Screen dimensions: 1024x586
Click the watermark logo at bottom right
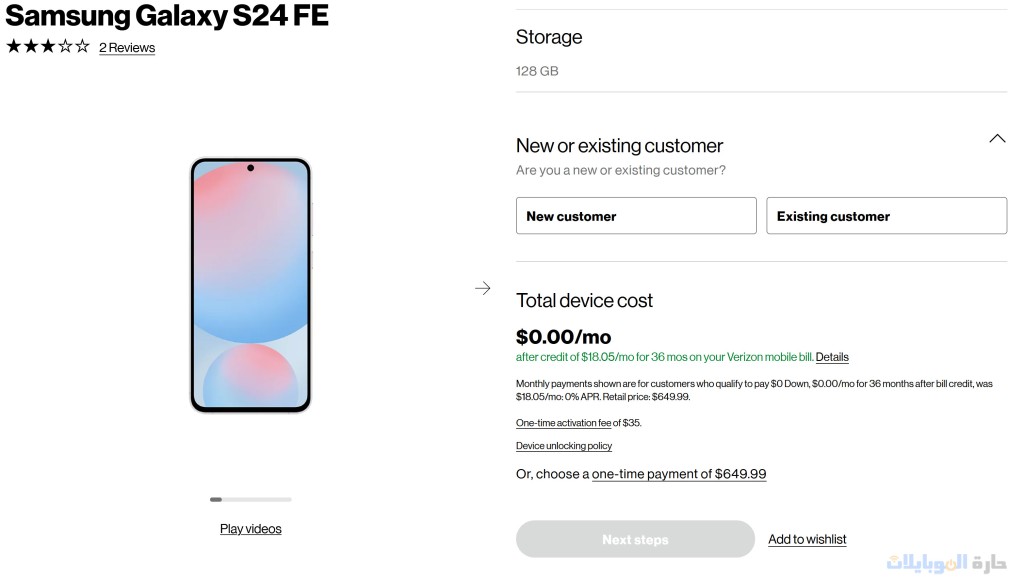(483, 288)
